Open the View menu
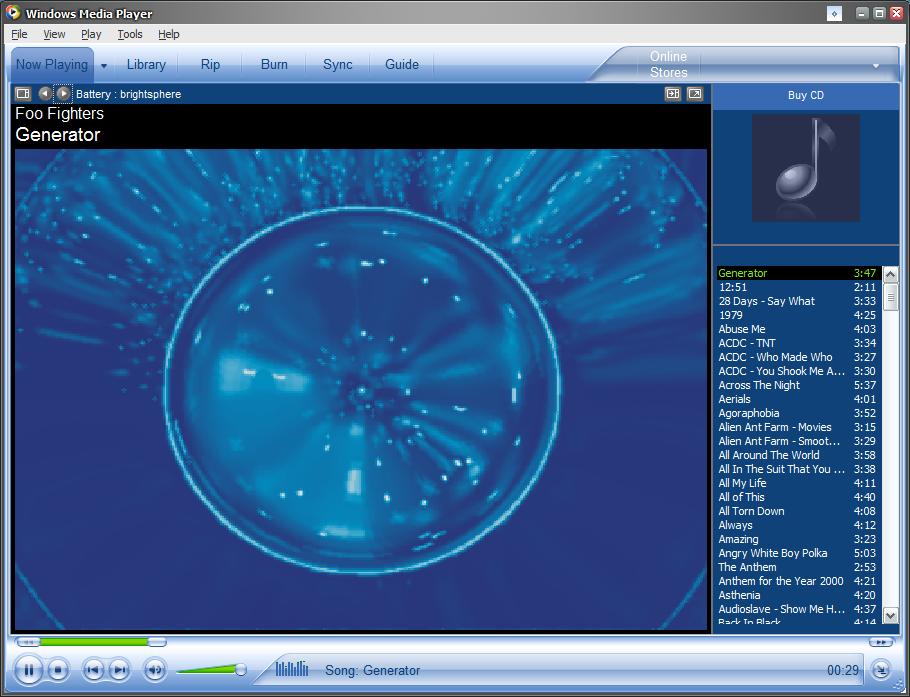Viewport: 910px width, 697px height. click(54, 34)
